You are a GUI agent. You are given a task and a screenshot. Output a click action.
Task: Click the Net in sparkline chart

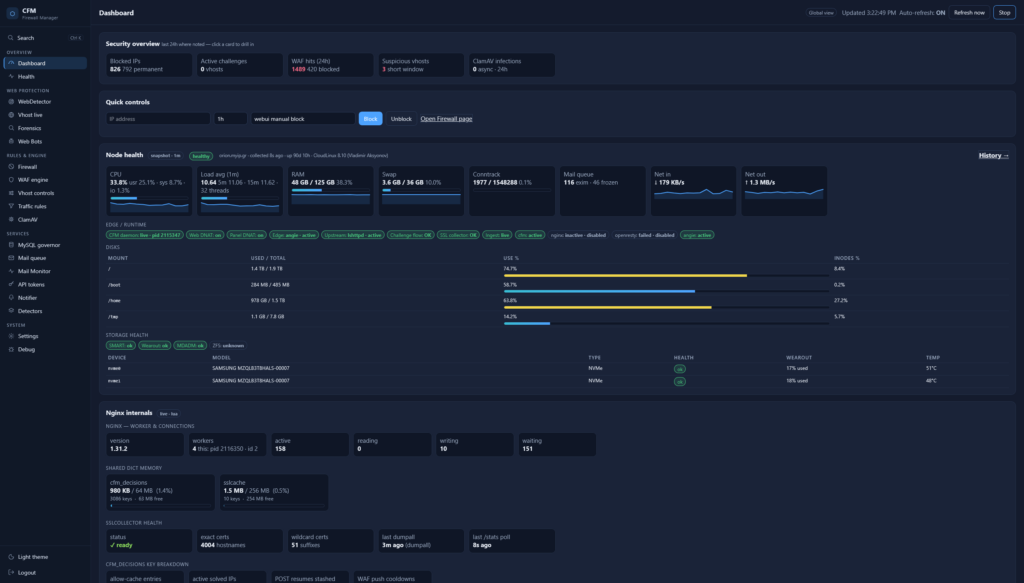[694, 193]
